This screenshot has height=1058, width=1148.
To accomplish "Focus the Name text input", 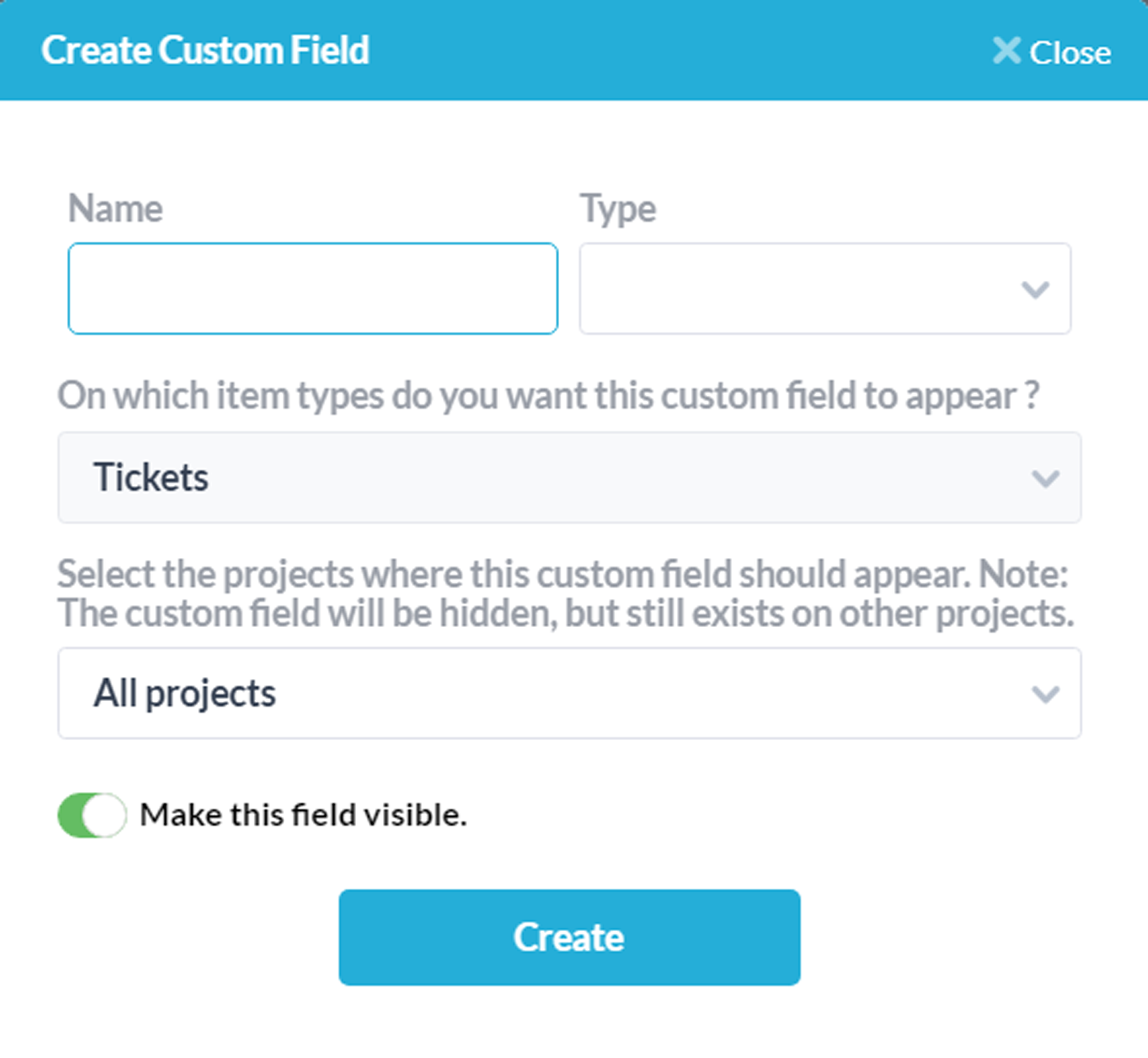I will 312,288.
